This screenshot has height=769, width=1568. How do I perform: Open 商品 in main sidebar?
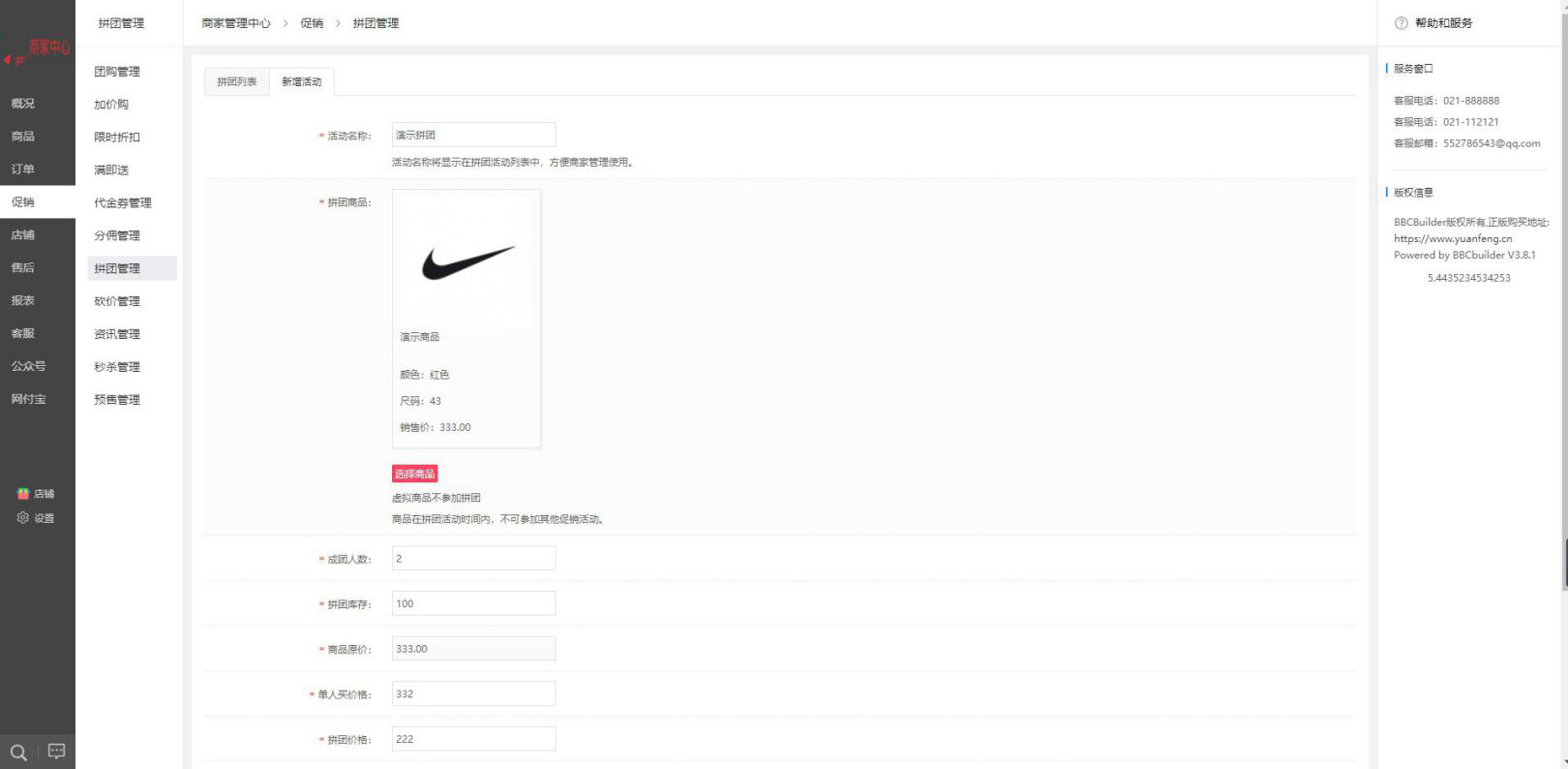(x=23, y=137)
